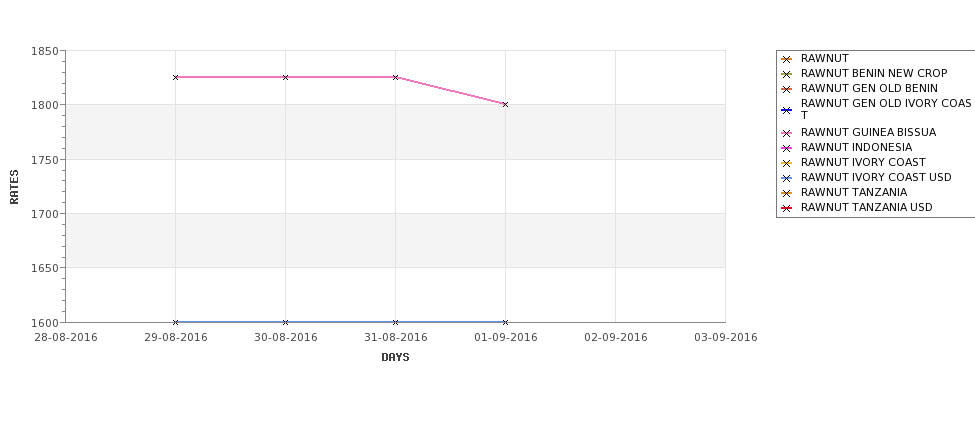Click the pink RAWNUT GUINEA BISSUA legend marker
This screenshot has width=975, height=429.
[x=787, y=133]
